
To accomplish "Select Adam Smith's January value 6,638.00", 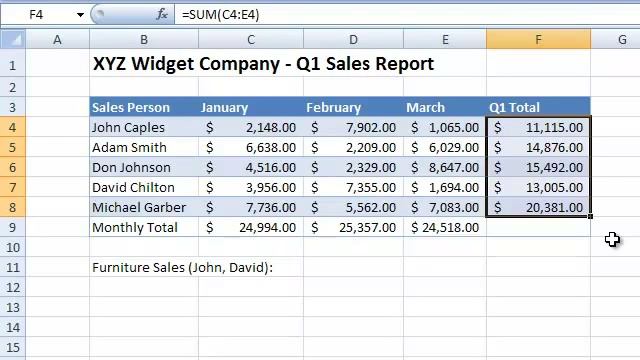I will point(251,147).
